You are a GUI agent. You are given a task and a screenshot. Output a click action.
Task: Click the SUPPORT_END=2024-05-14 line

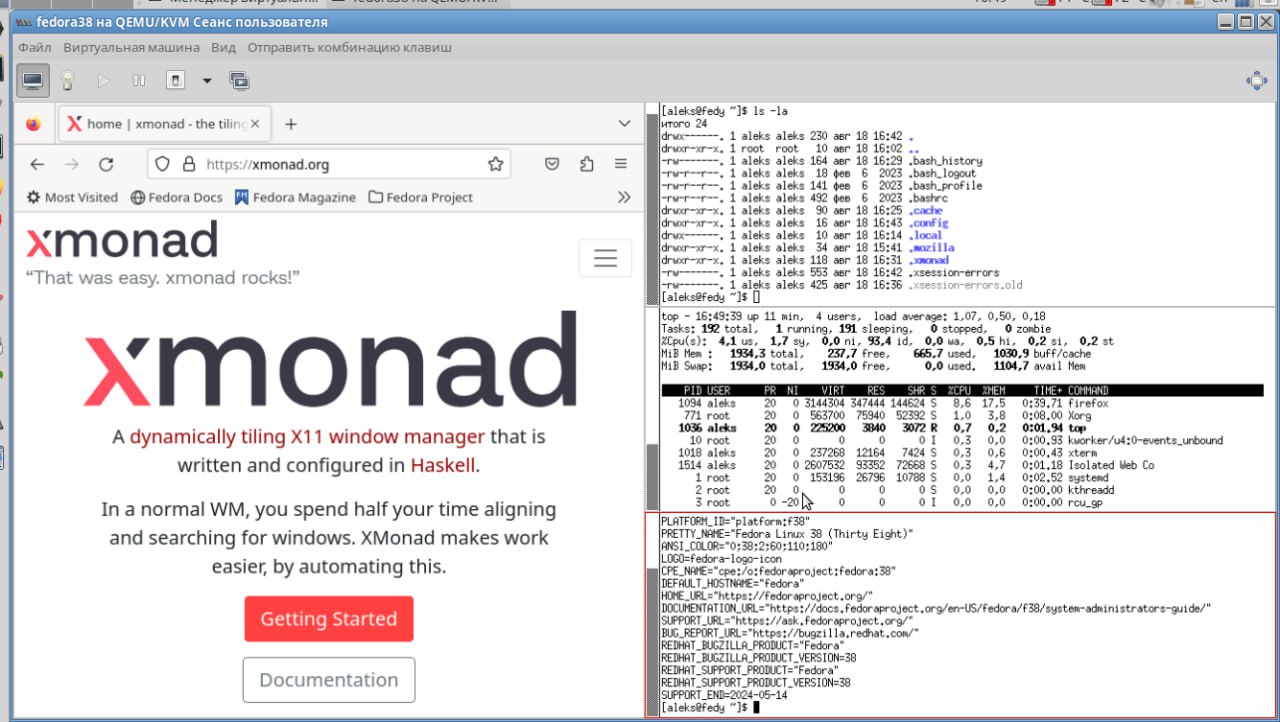click(x=724, y=695)
